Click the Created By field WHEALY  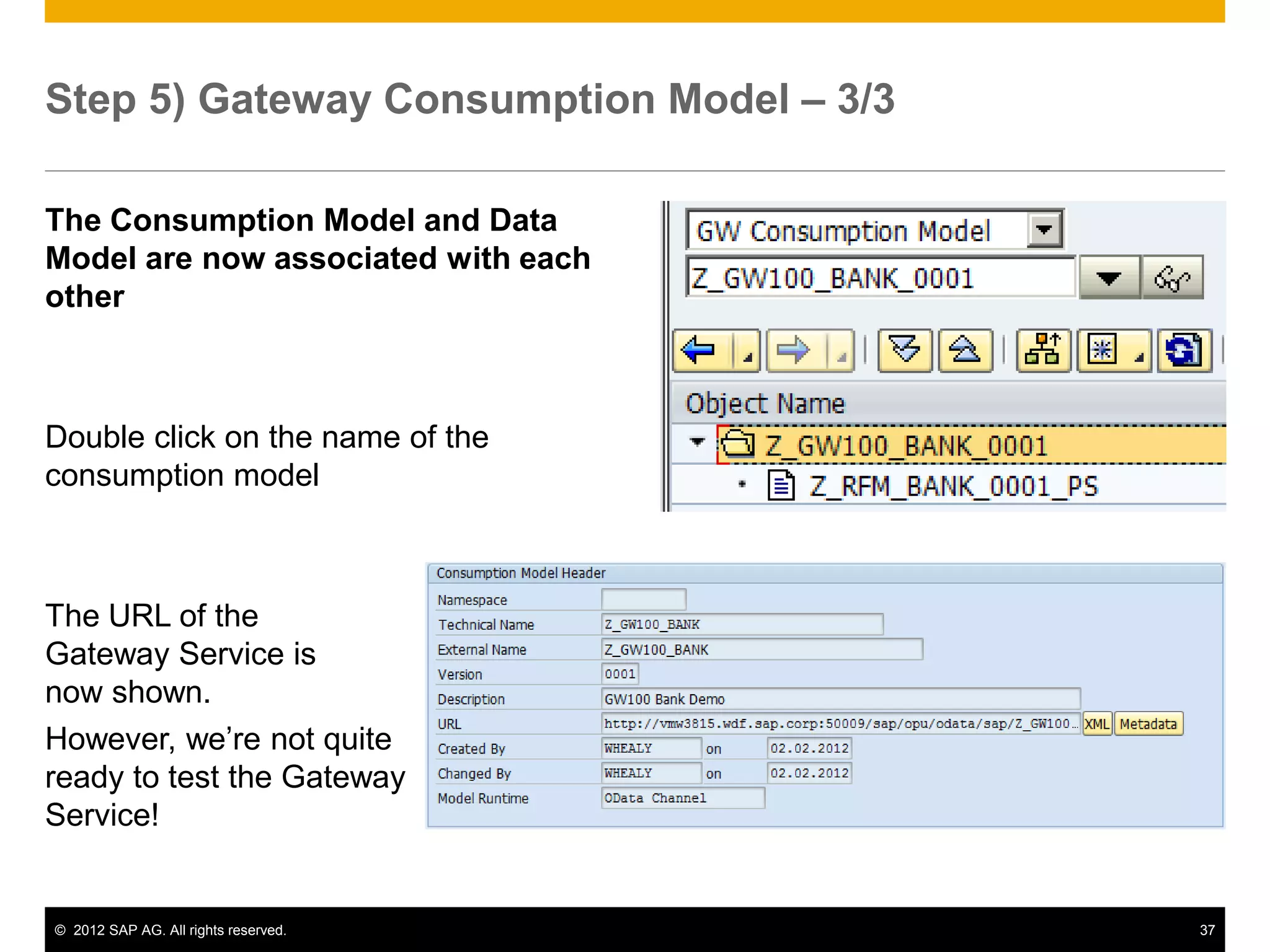pyautogui.click(x=652, y=748)
